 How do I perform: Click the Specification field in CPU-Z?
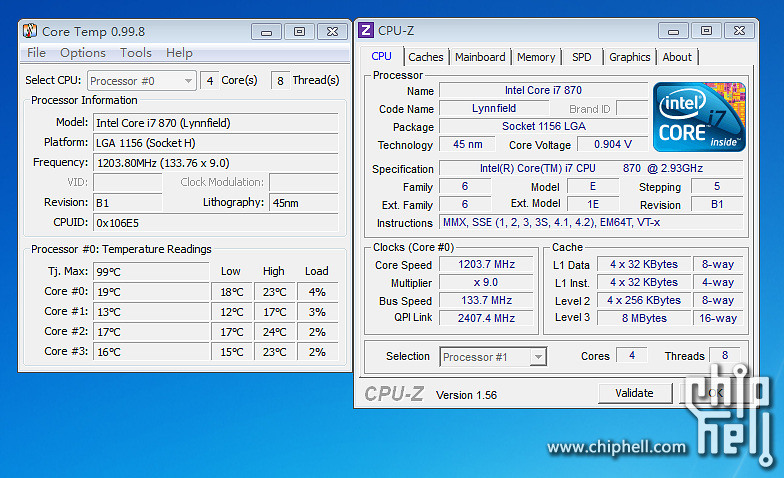click(591, 168)
